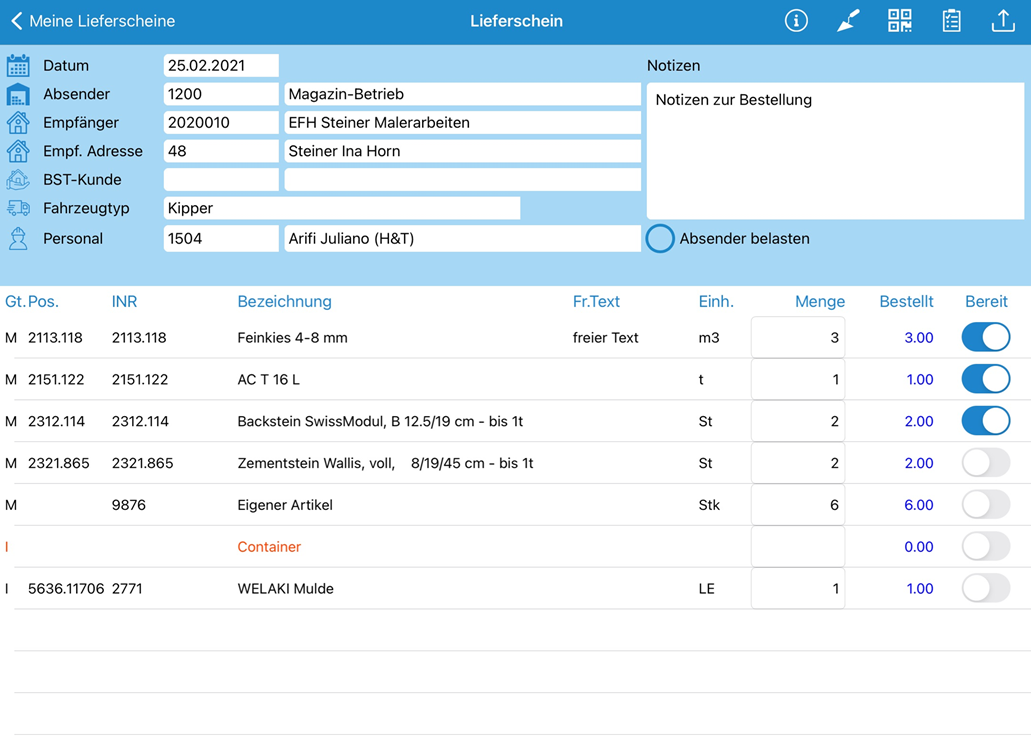Click the empty BST-Kunde number field
This screenshot has height=737, width=1031.
pos(221,179)
